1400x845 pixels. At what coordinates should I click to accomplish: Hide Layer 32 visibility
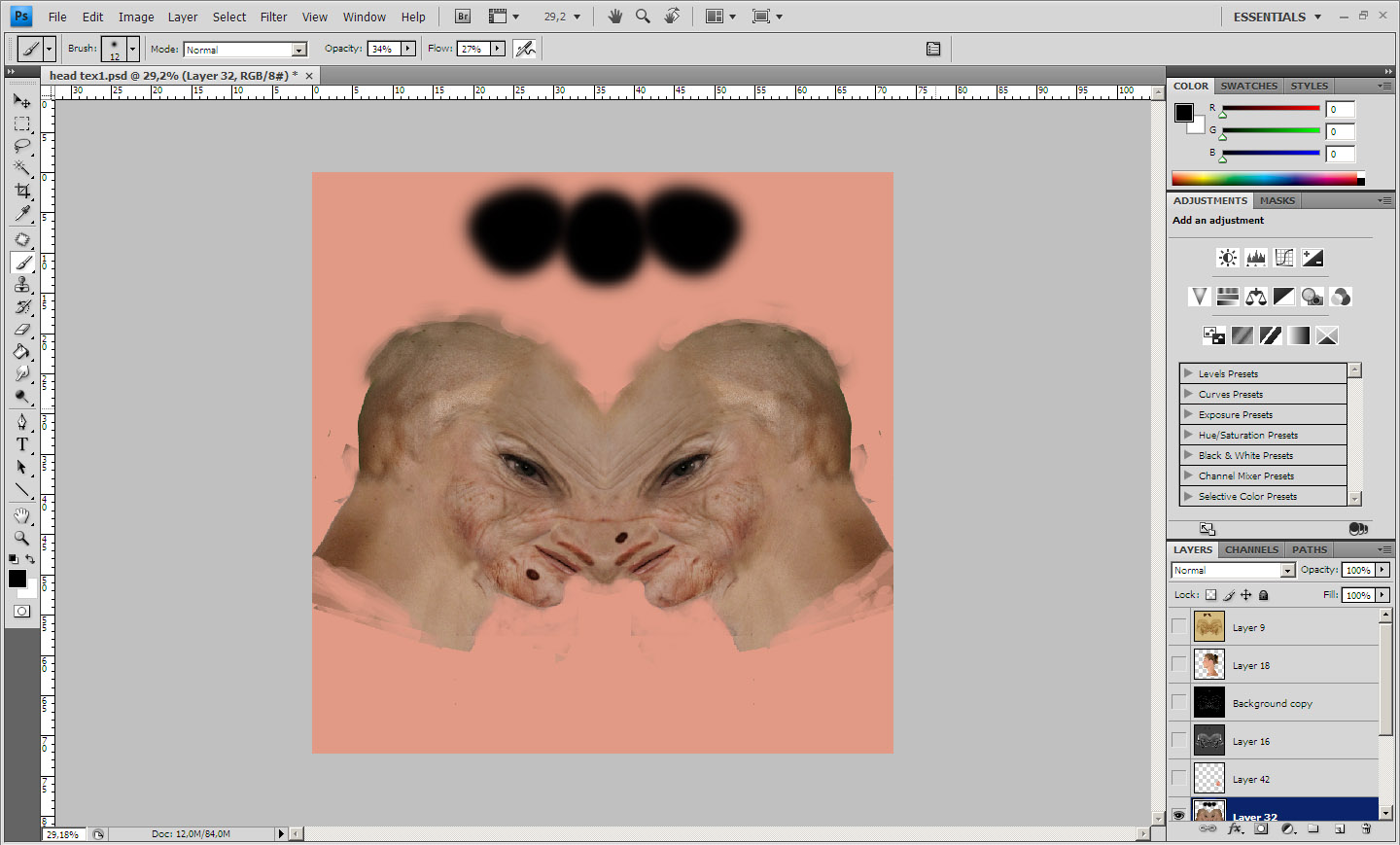click(1178, 815)
